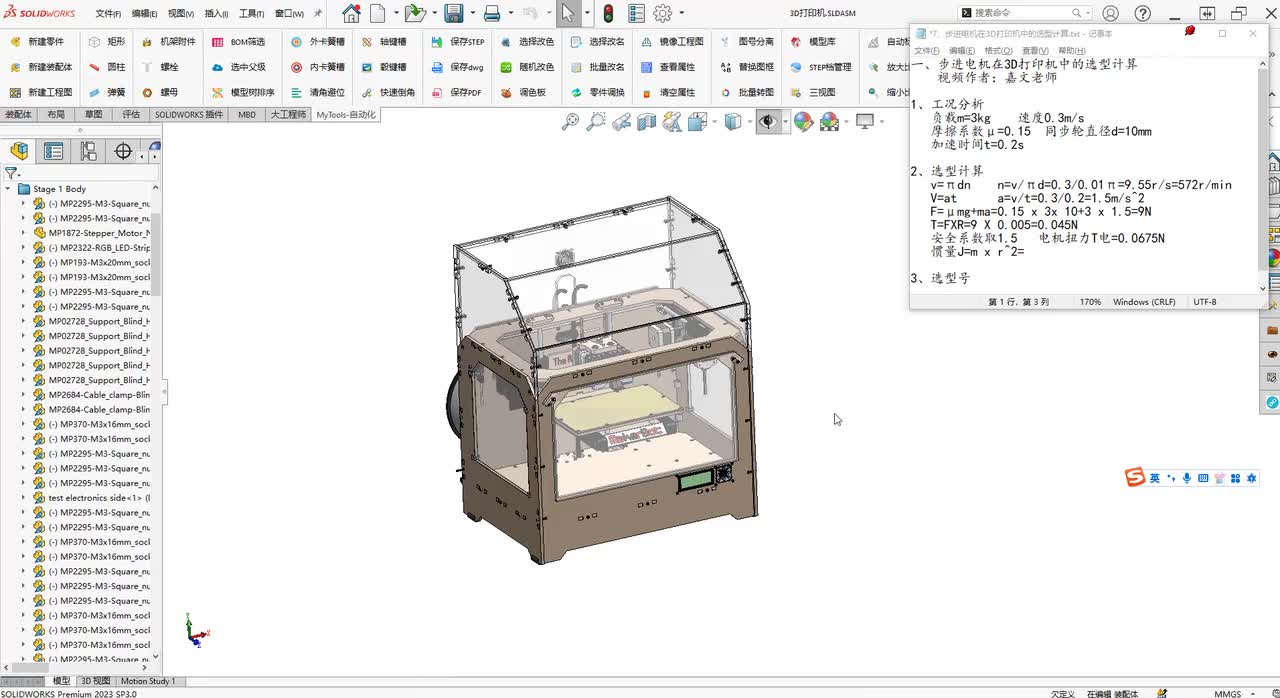The image size is (1280, 698).
Task: Switch to the ConfigurationManager tab icon
Action: [89, 151]
